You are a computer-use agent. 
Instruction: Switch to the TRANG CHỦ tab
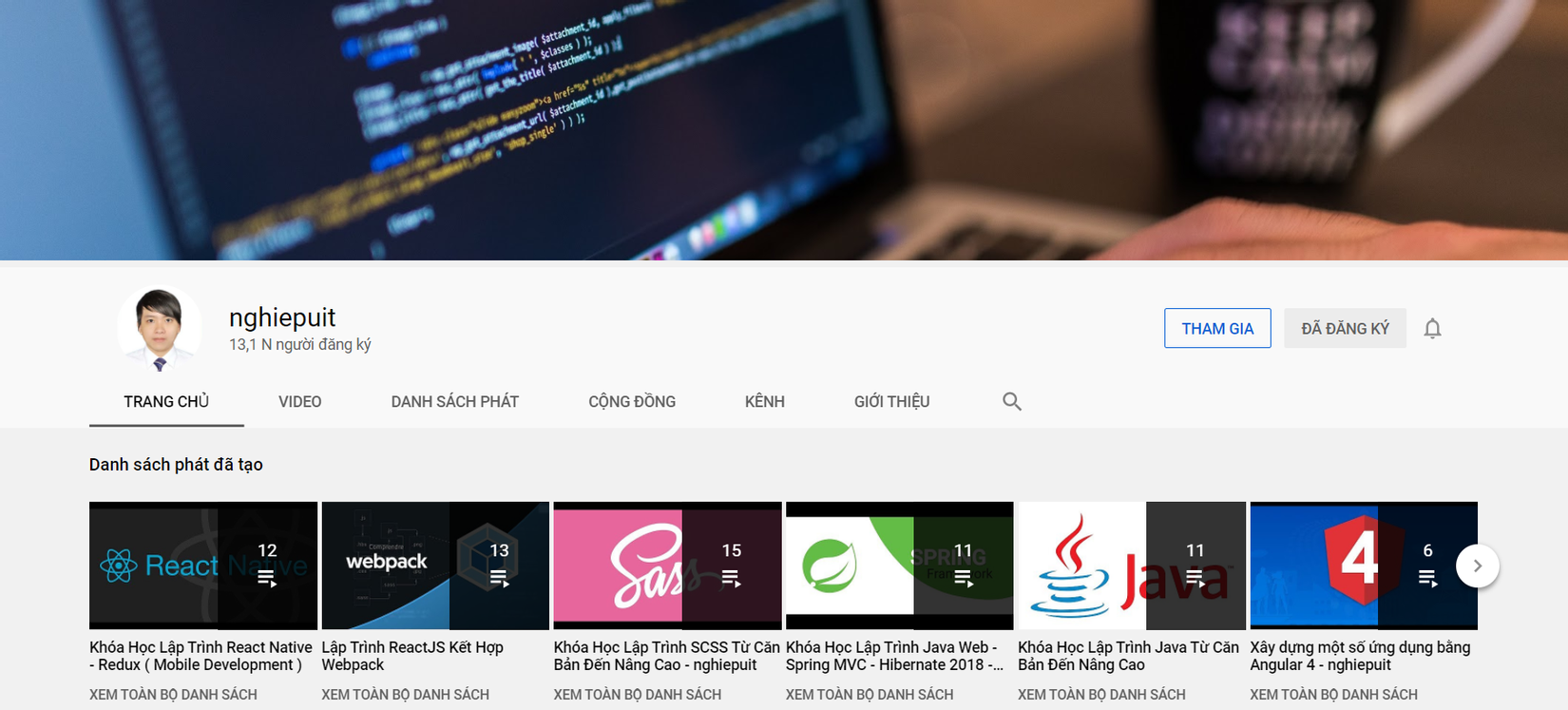[166, 401]
